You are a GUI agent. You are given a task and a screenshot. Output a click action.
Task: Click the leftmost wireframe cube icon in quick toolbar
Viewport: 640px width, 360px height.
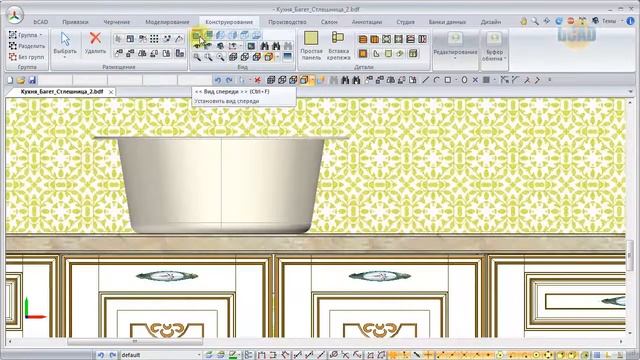(x=271, y=80)
